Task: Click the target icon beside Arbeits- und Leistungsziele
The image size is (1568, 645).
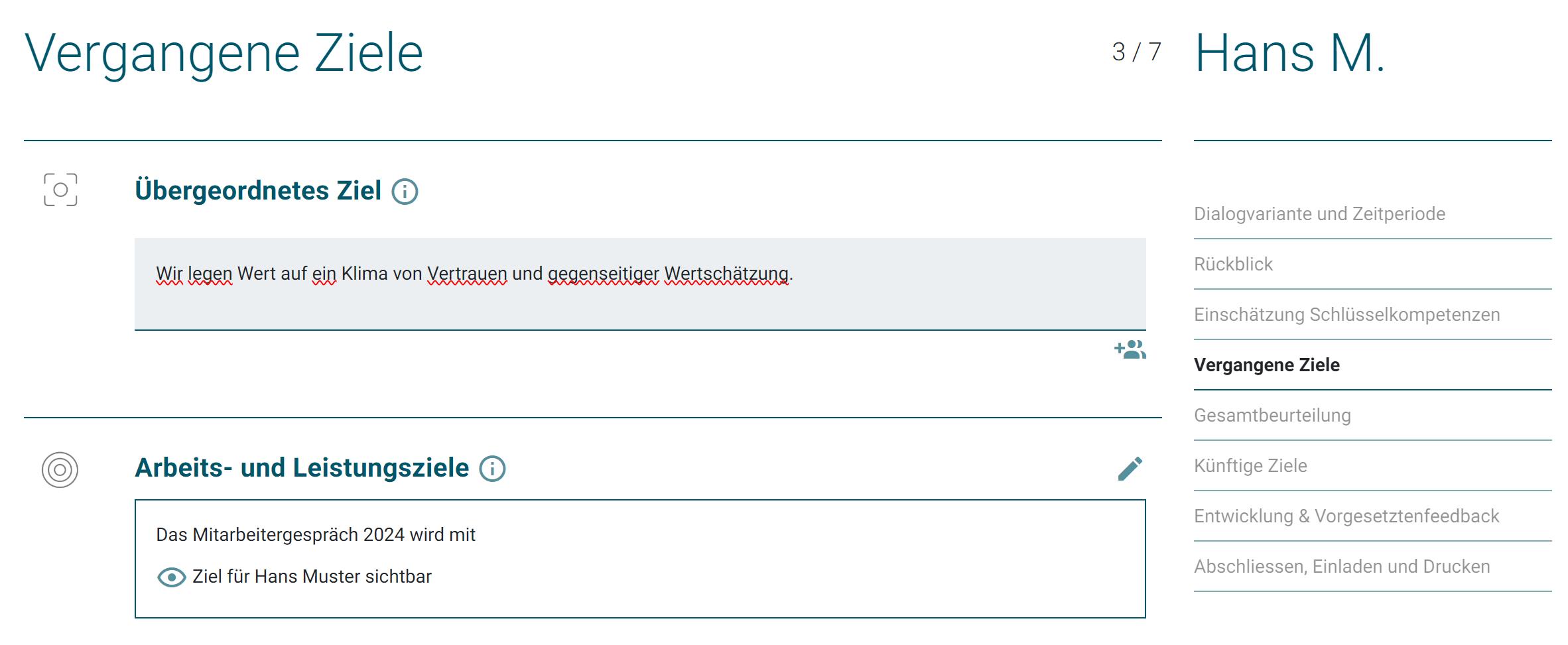Action: coord(60,470)
